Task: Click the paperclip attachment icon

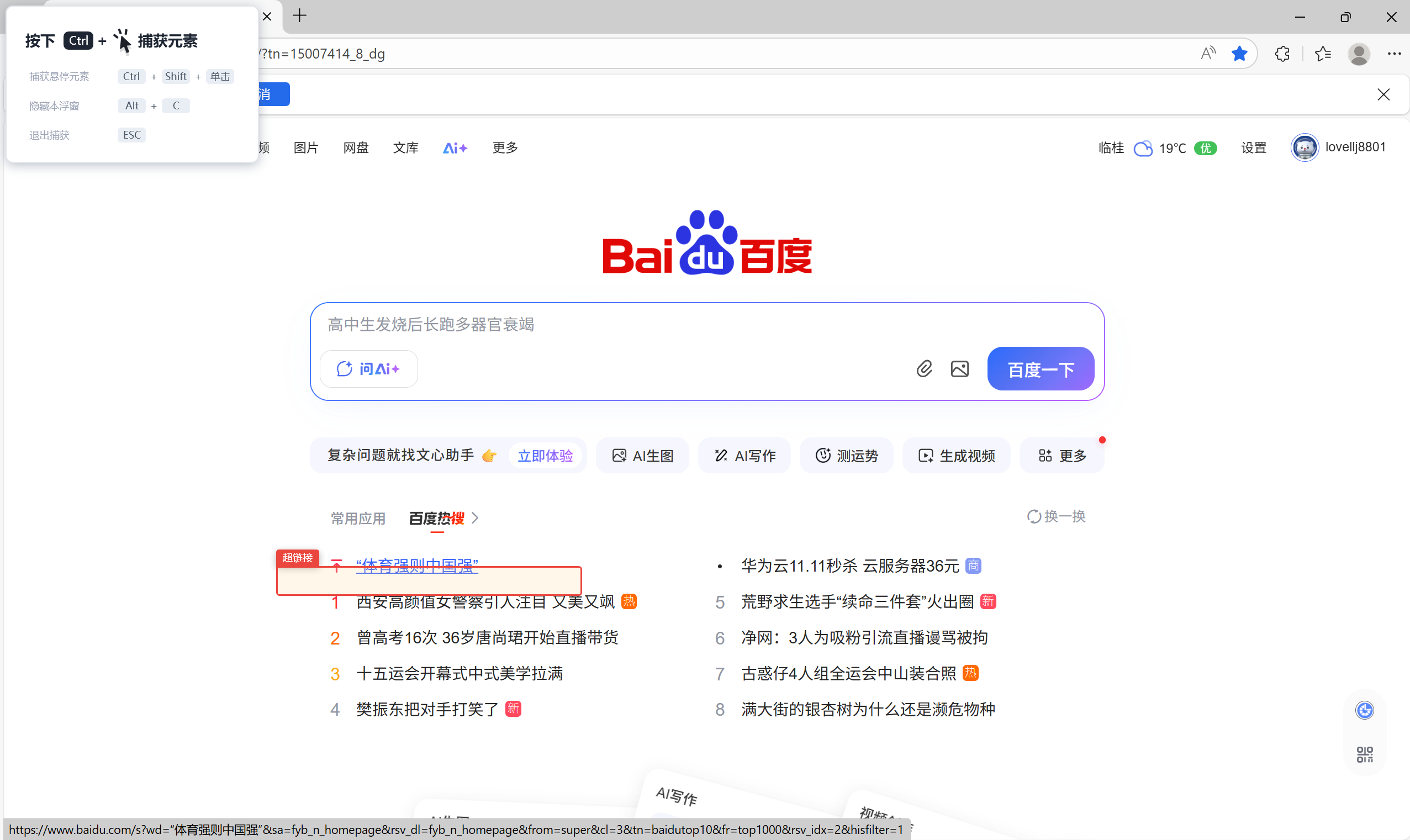Action: 925,369
